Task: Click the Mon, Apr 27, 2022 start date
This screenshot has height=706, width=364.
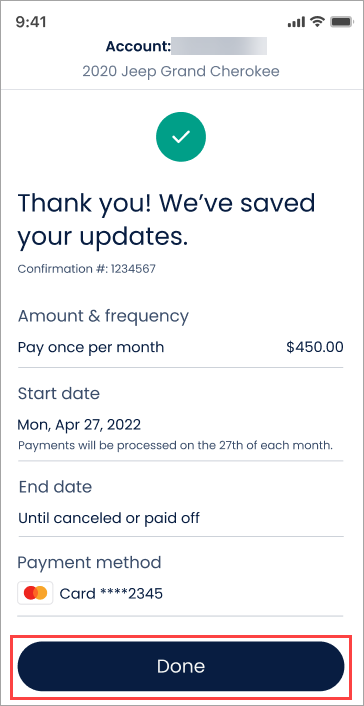Action: (x=79, y=424)
